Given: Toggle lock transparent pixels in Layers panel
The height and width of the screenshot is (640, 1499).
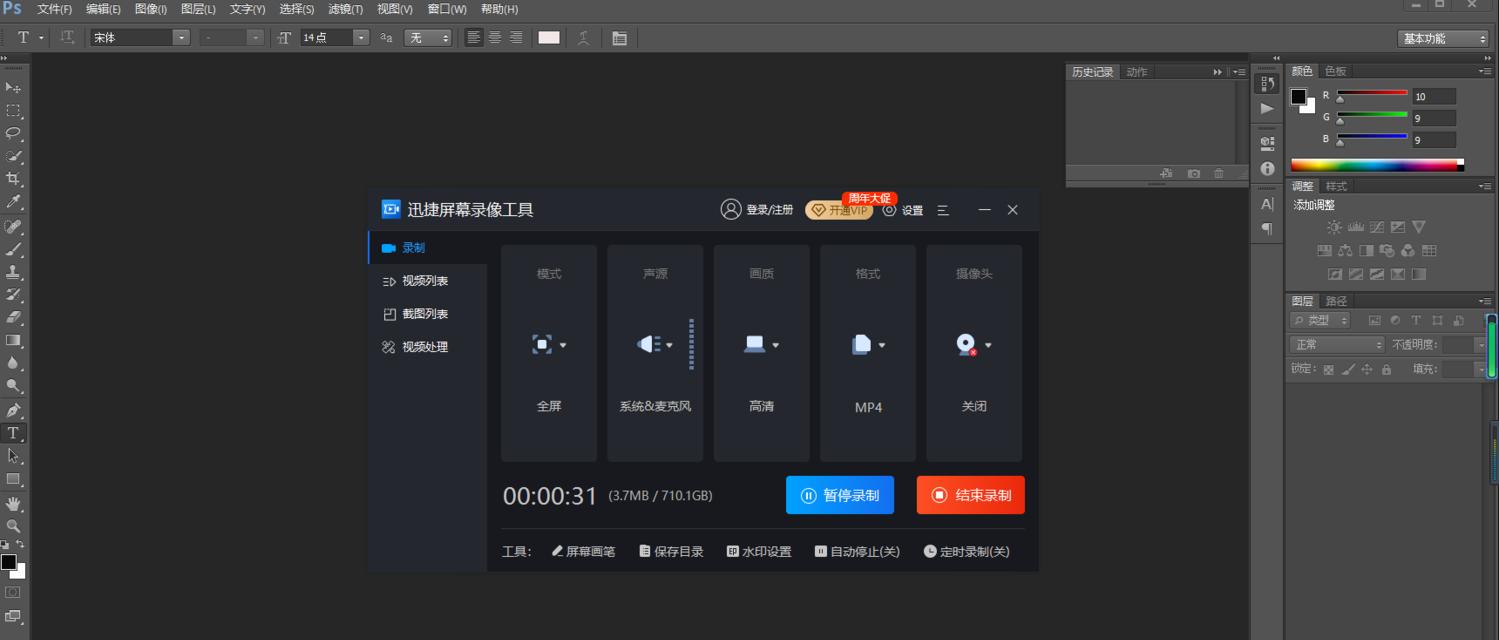Looking at the screenshot, I should pyautogui.click(x=1328, y=369).
